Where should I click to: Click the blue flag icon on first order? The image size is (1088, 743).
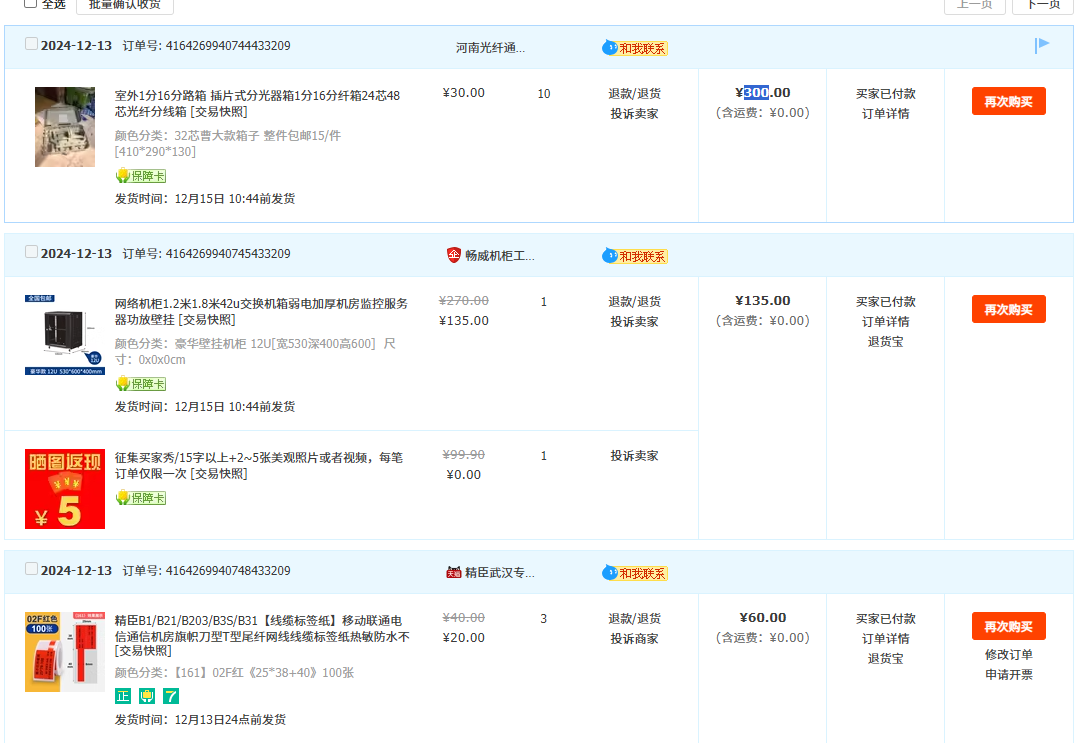point(1042,45)
